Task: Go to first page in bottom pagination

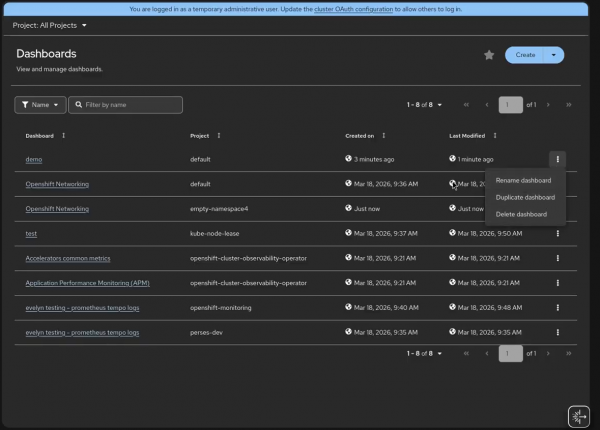Action: 466,353
